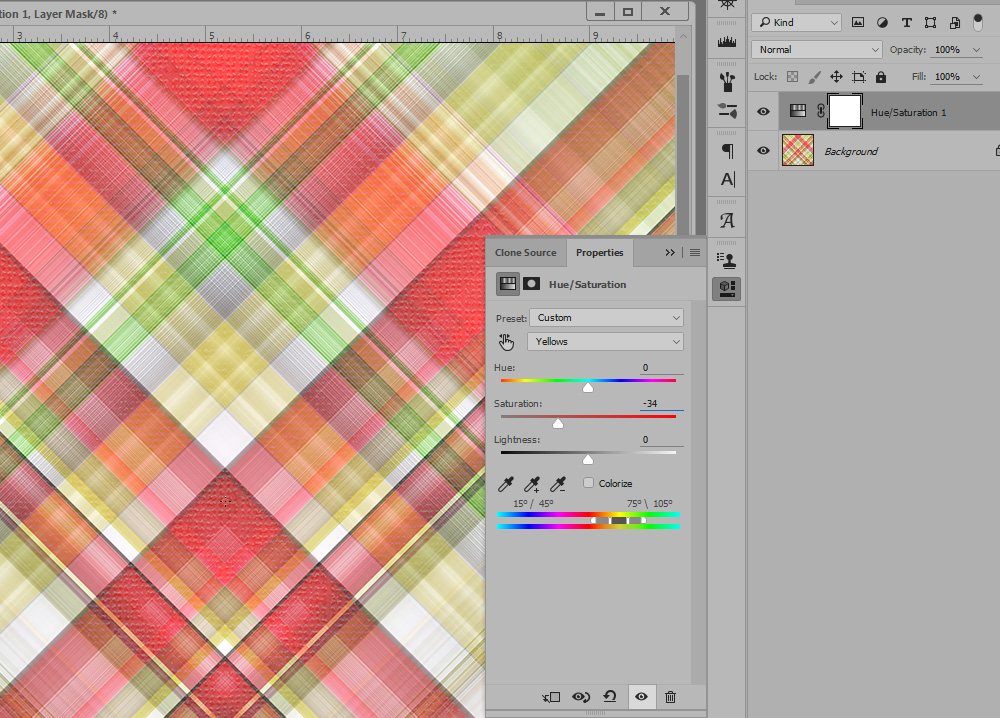The image size is (1000, 718).
Task: Click the view previous state icon
Action: click(x=581, y=697)
